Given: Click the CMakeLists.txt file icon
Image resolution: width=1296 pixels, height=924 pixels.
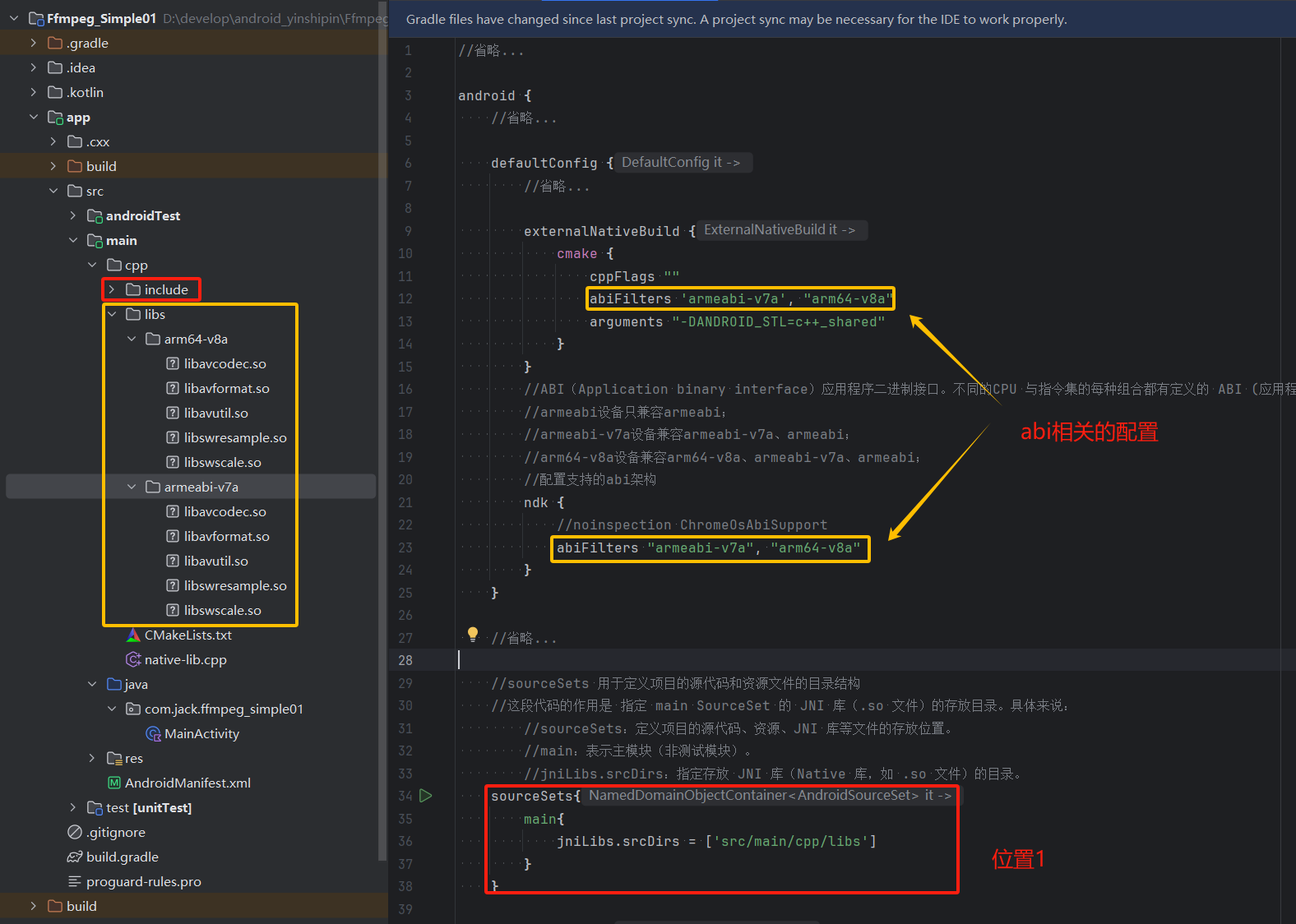Looking at the screenshot, I should (133, 635).
